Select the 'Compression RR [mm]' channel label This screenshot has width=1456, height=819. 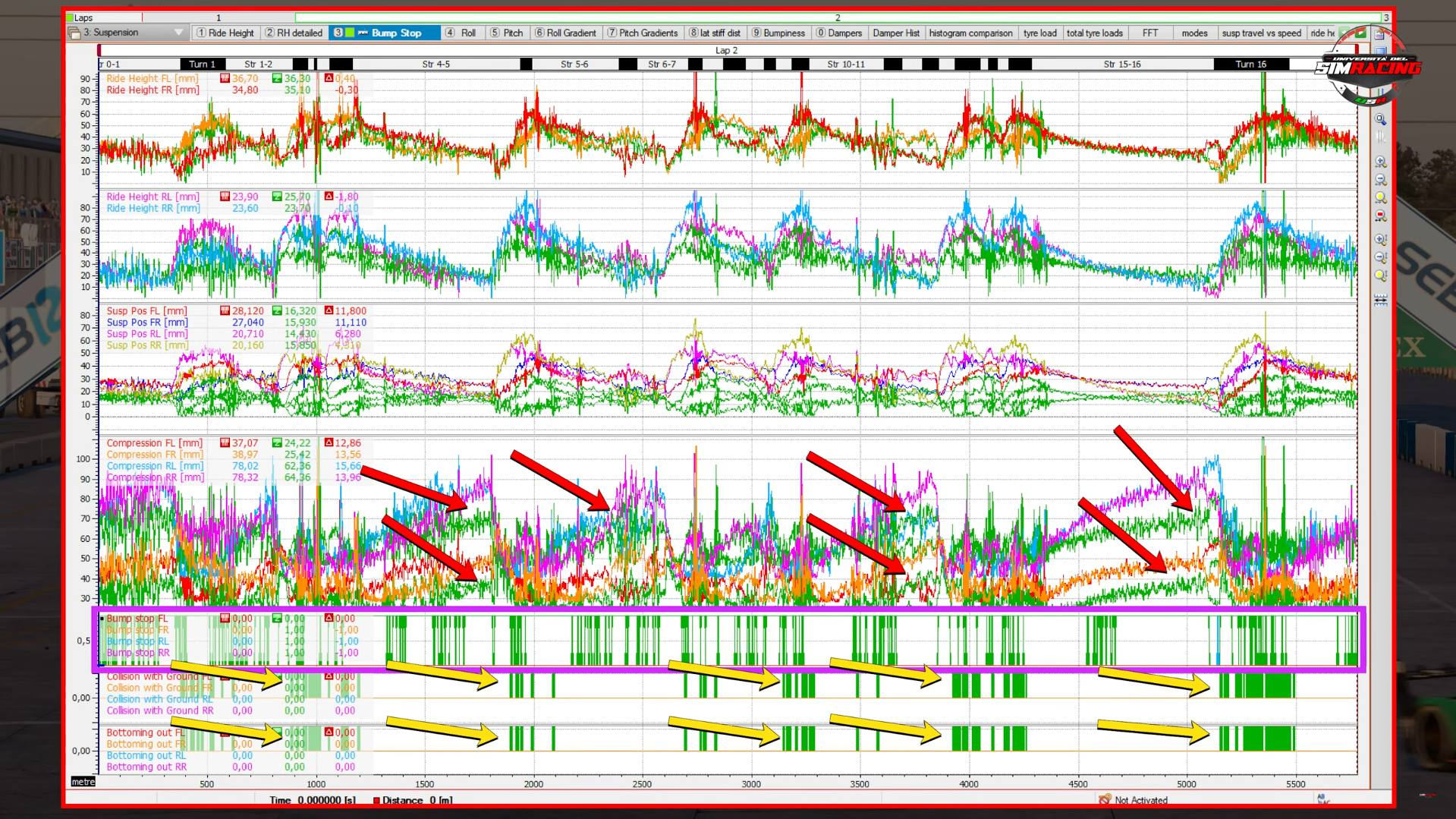coord(155,477)
